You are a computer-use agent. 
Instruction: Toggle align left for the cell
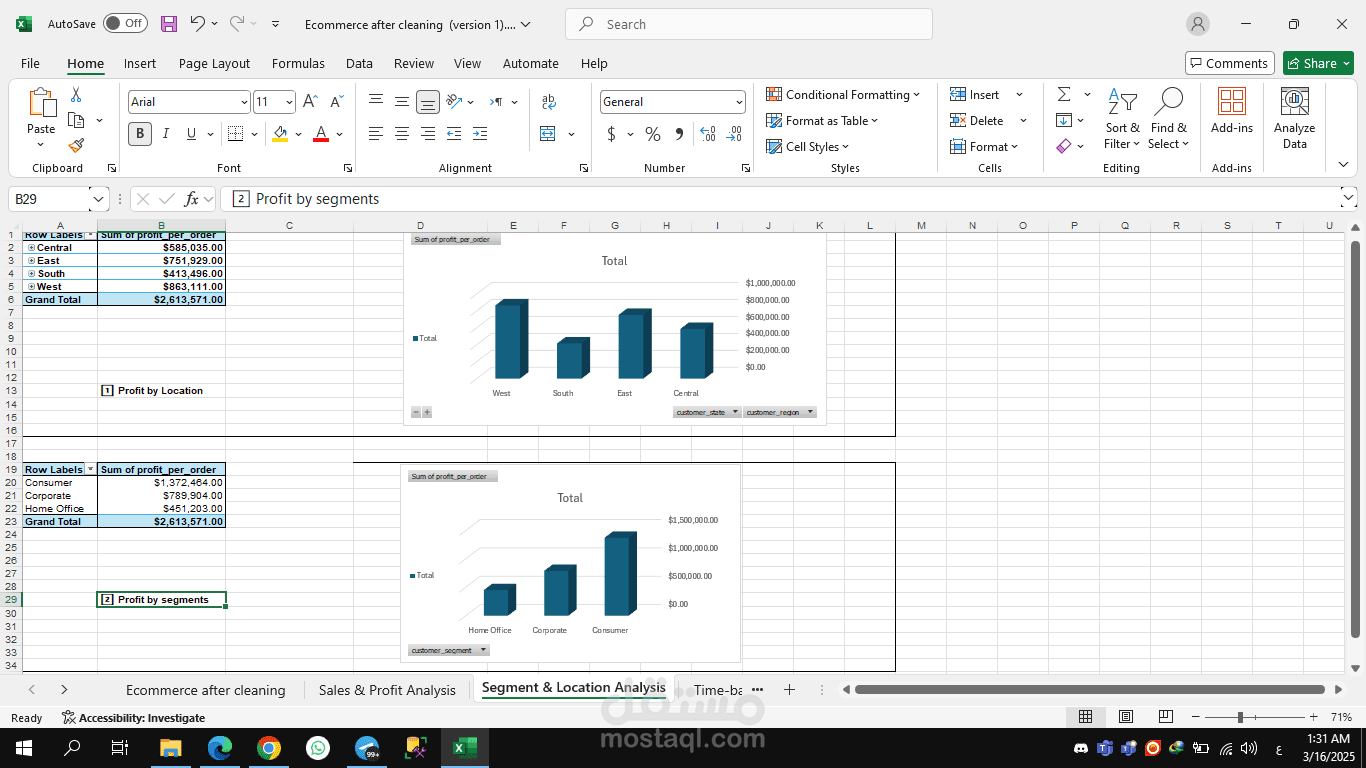pos(376,133)
